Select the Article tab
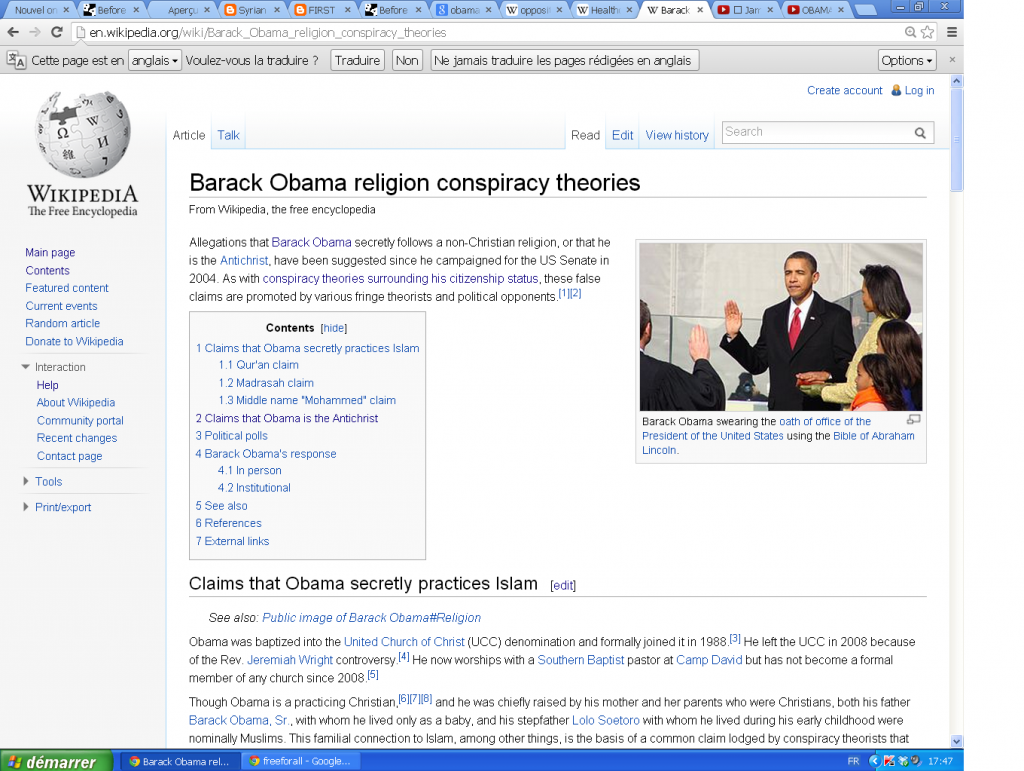The width and height of the screenshot is (1024, 771). (189, 135)
